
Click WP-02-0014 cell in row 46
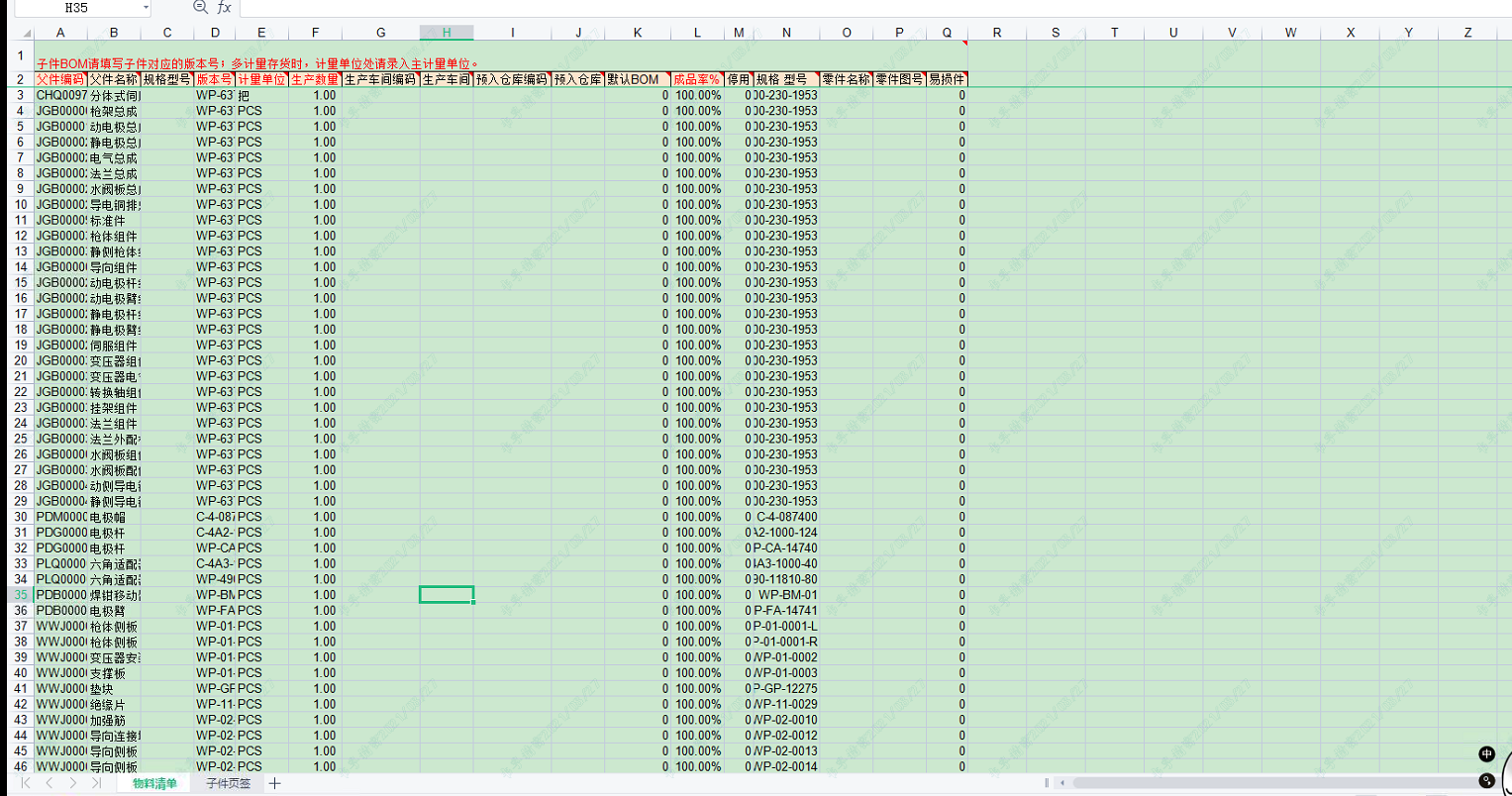tap(786, 766)
